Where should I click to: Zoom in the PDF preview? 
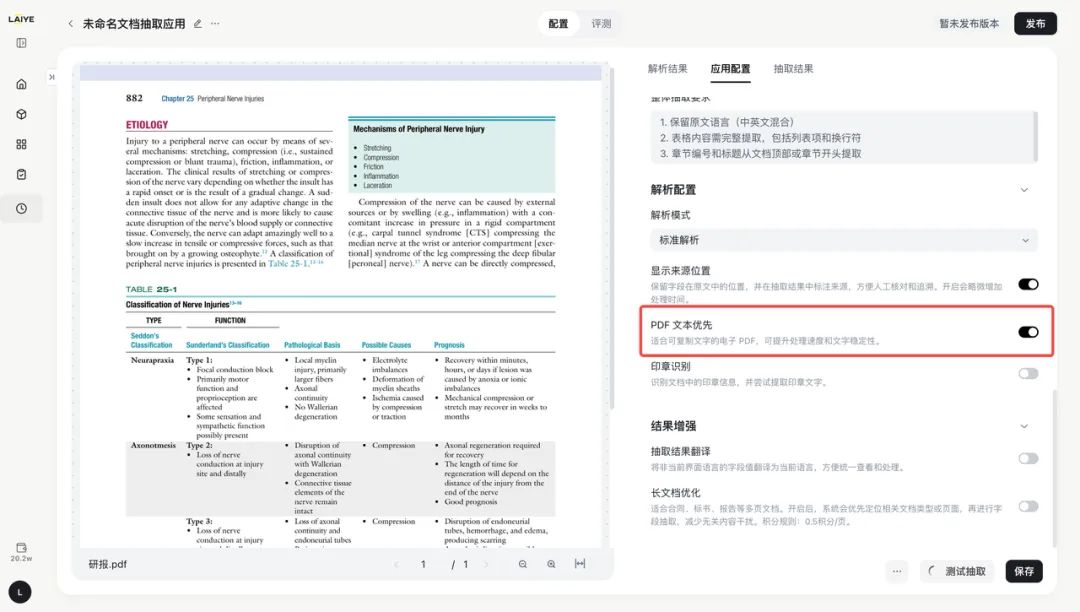click(551, 564)
